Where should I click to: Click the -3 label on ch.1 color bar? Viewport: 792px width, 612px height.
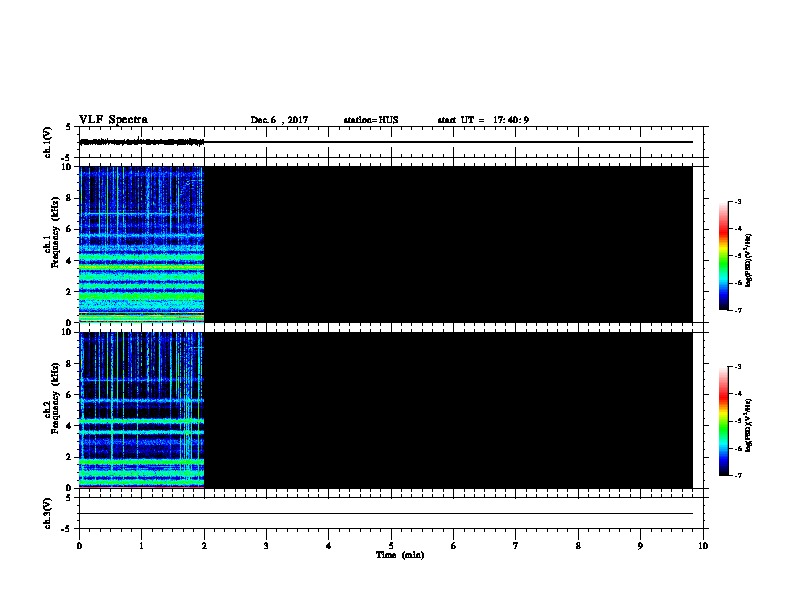[x=737, y=201]
